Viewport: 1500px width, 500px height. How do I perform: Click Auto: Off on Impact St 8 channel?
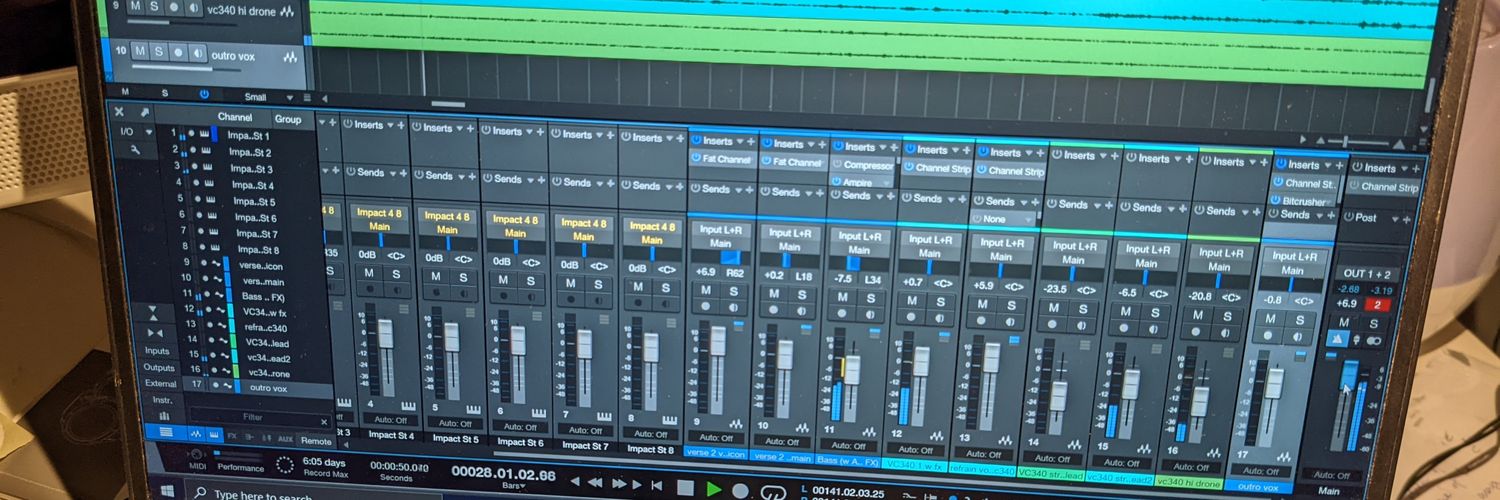tap(650, 433)
